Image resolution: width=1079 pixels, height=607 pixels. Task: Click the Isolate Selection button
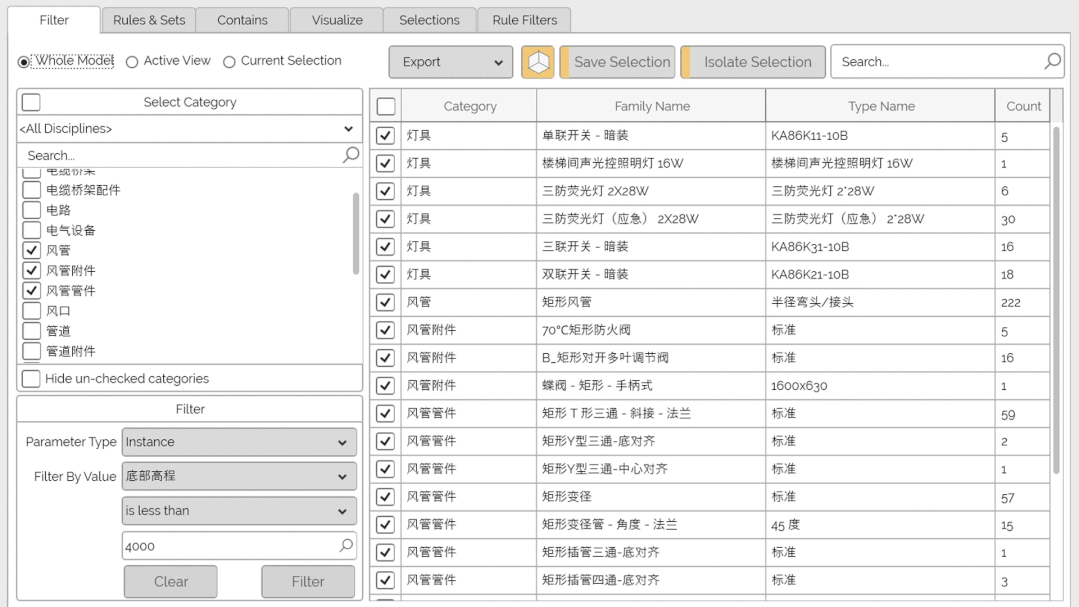point(754,62)
